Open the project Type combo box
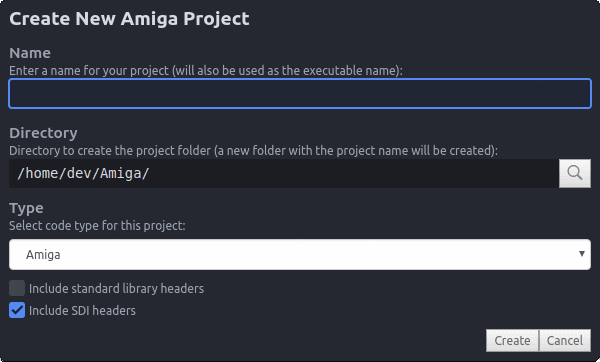The width and height of the screenshot is (600, 362). click(300, 254)
